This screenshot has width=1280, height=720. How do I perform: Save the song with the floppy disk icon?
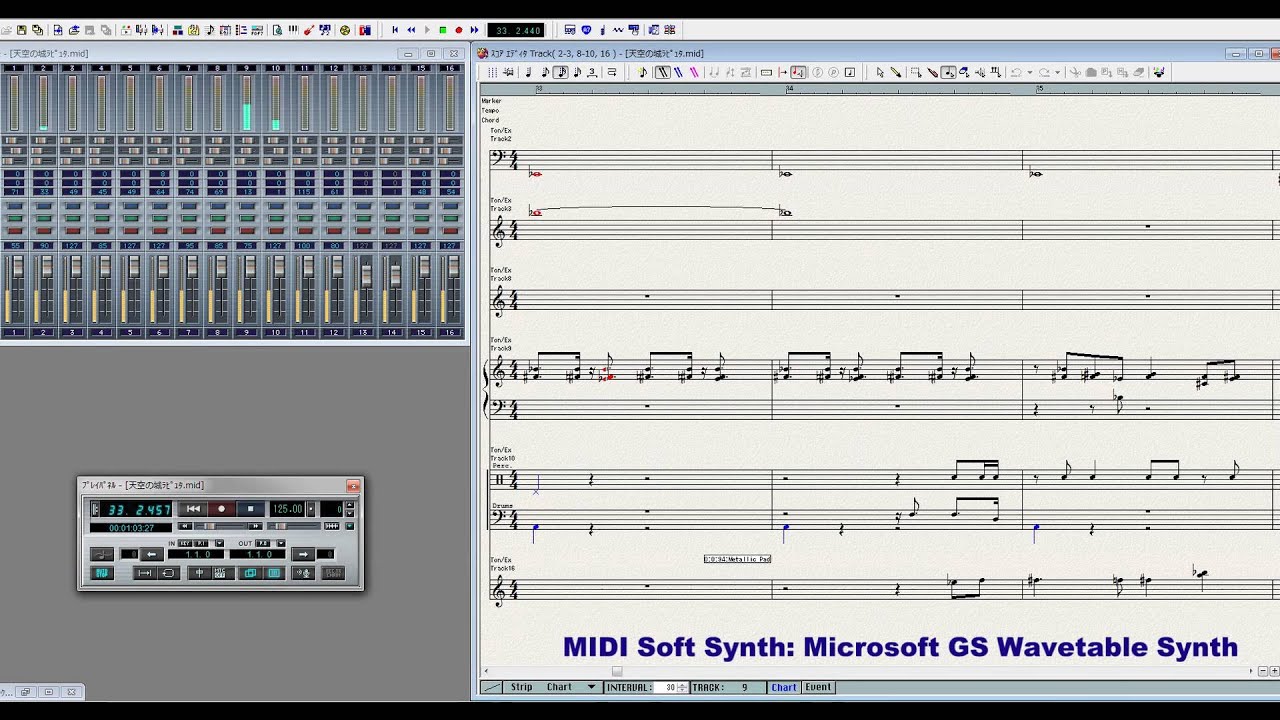[x=21, y=30]
